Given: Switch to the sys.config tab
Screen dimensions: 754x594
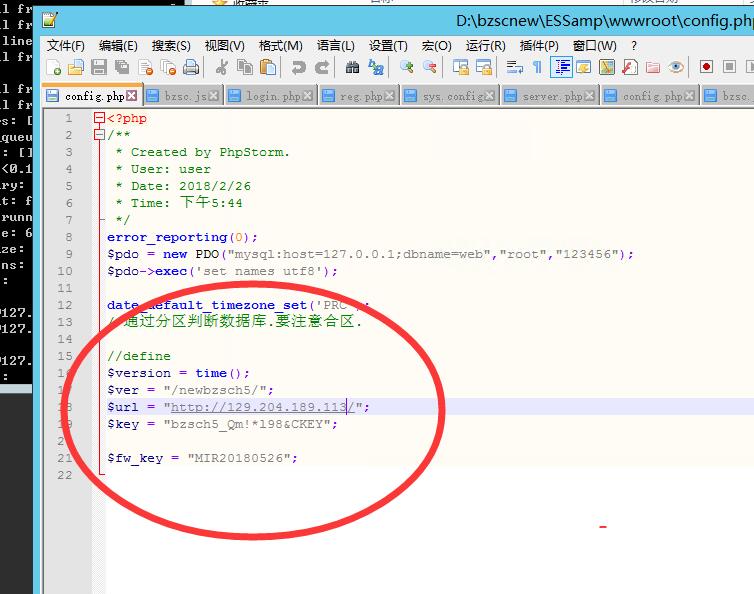Looking at the screenshot, I should (449, 96).
